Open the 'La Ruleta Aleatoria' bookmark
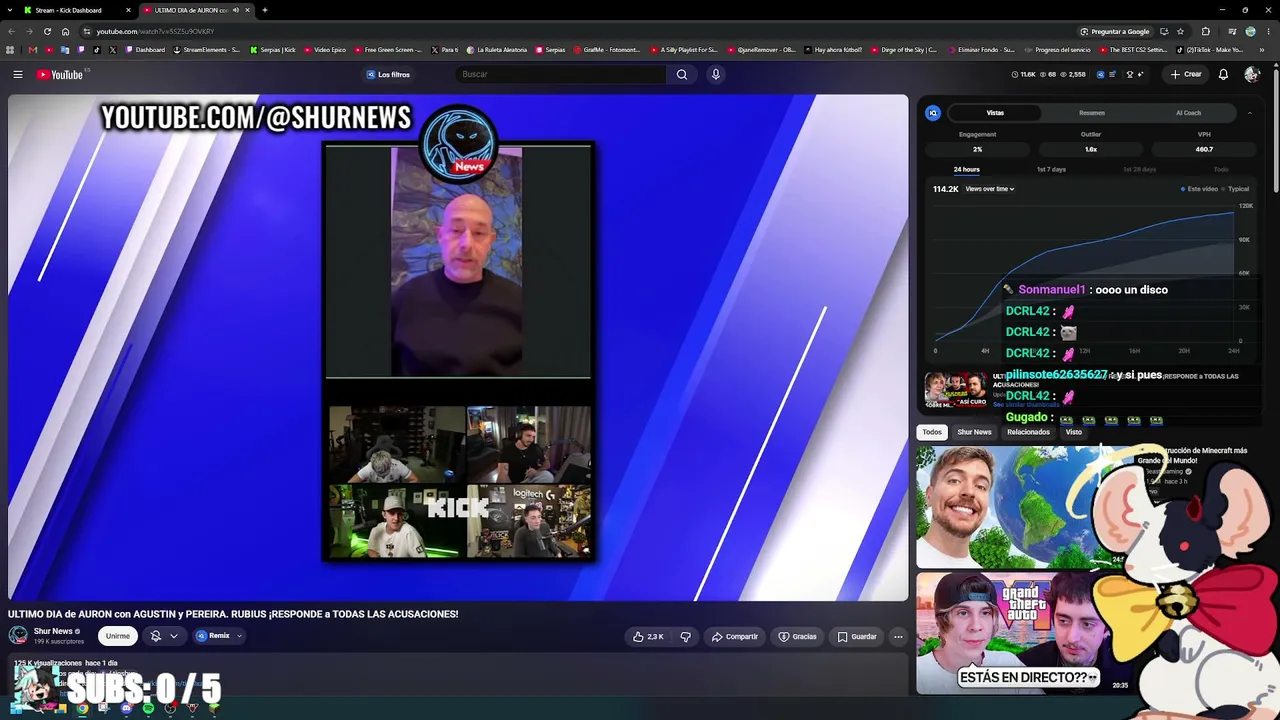Image resolution: width=1280 pixels, height=720 pixels. pyautogui.click(x=498, y=49)
